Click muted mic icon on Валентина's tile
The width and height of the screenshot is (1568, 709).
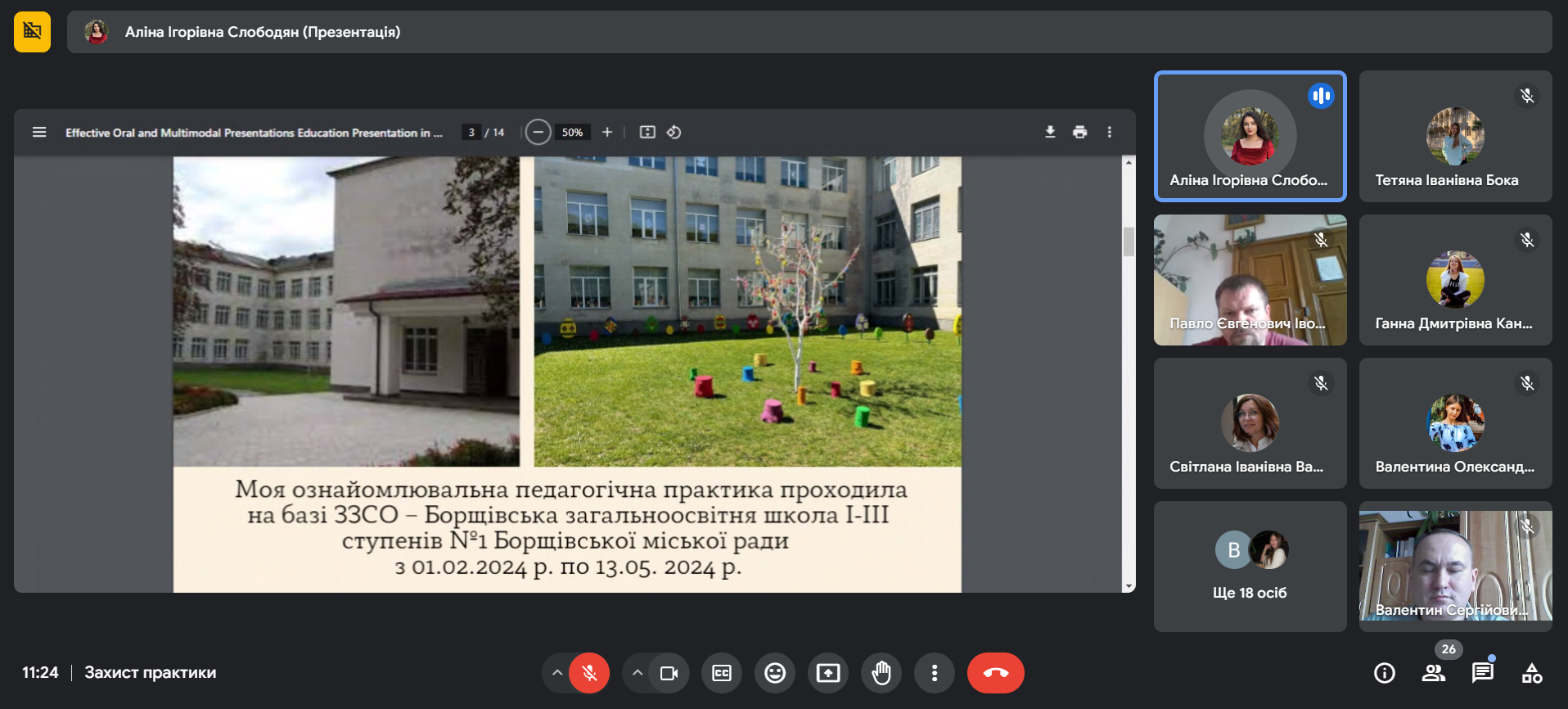pyautogui.click(x=1527, y=383)
